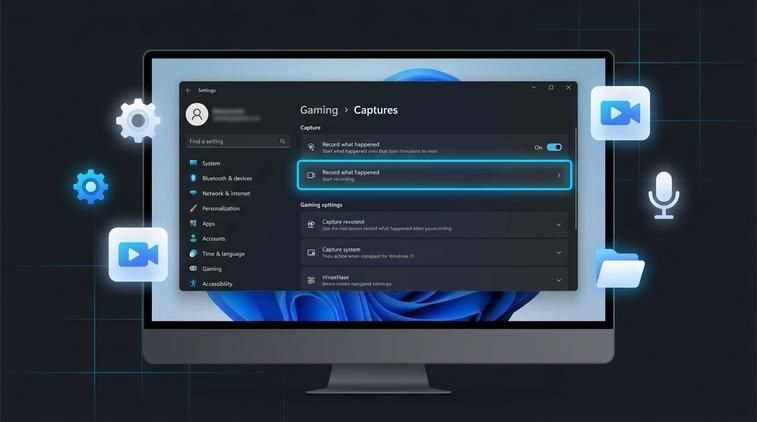Select the Apps icon in the sidebar
Screen dimensions: 757x422
click(x=193, y=223)
